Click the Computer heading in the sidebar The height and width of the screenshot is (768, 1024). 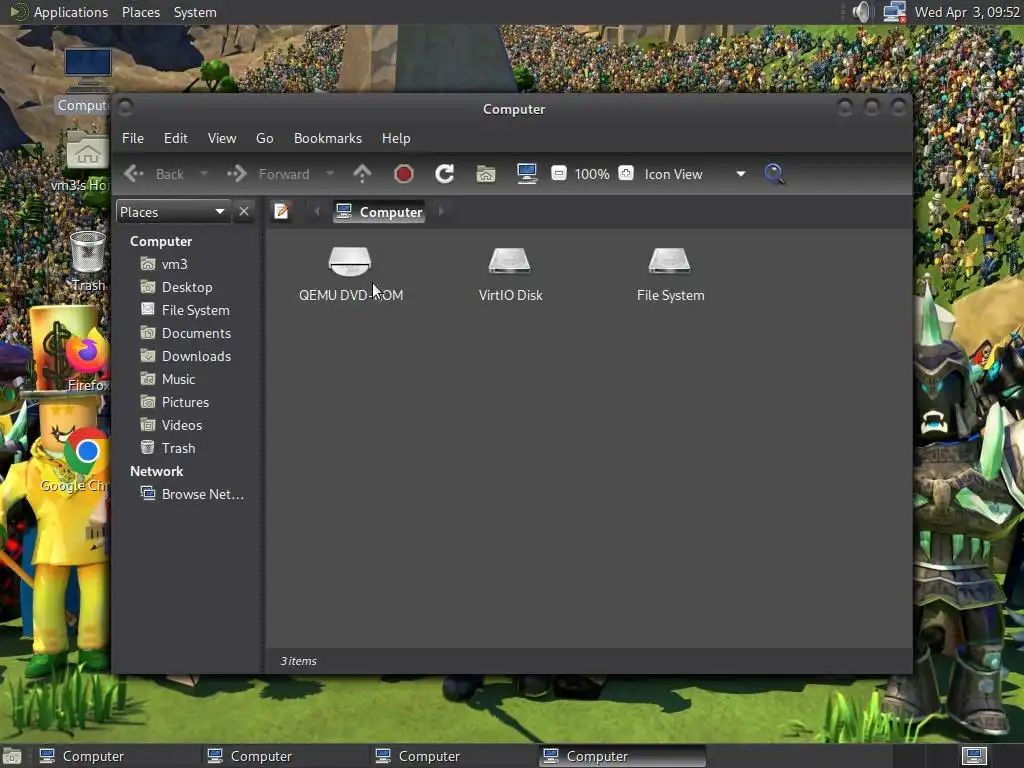coord(161,241)
